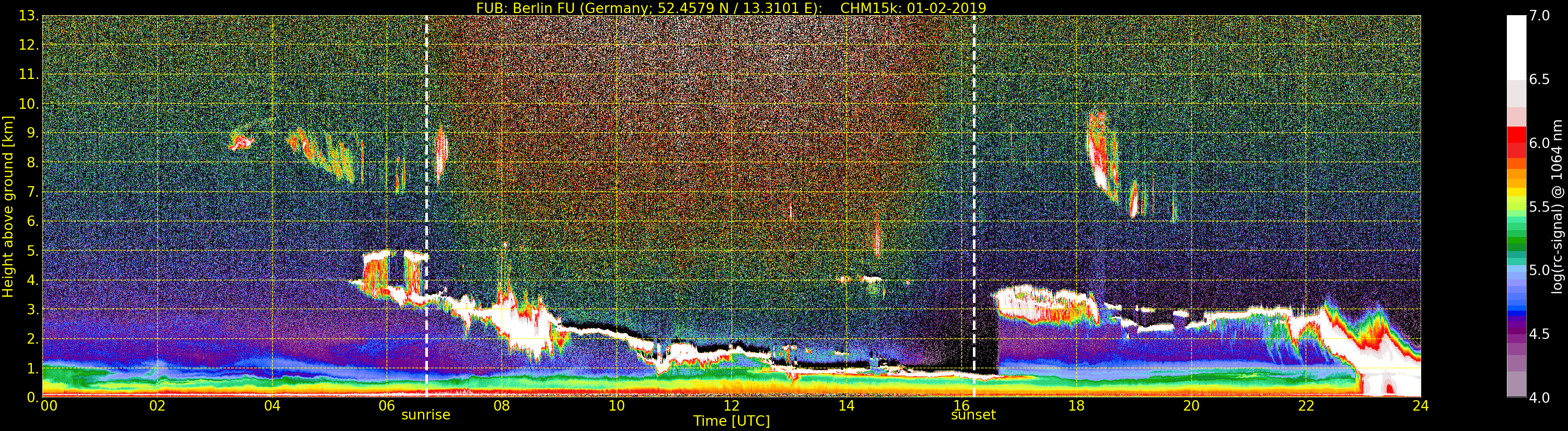The image size is (1568, 431).
Task: Click the 'sunset' label
Action: pyautogui.click(x=973, y=415)
